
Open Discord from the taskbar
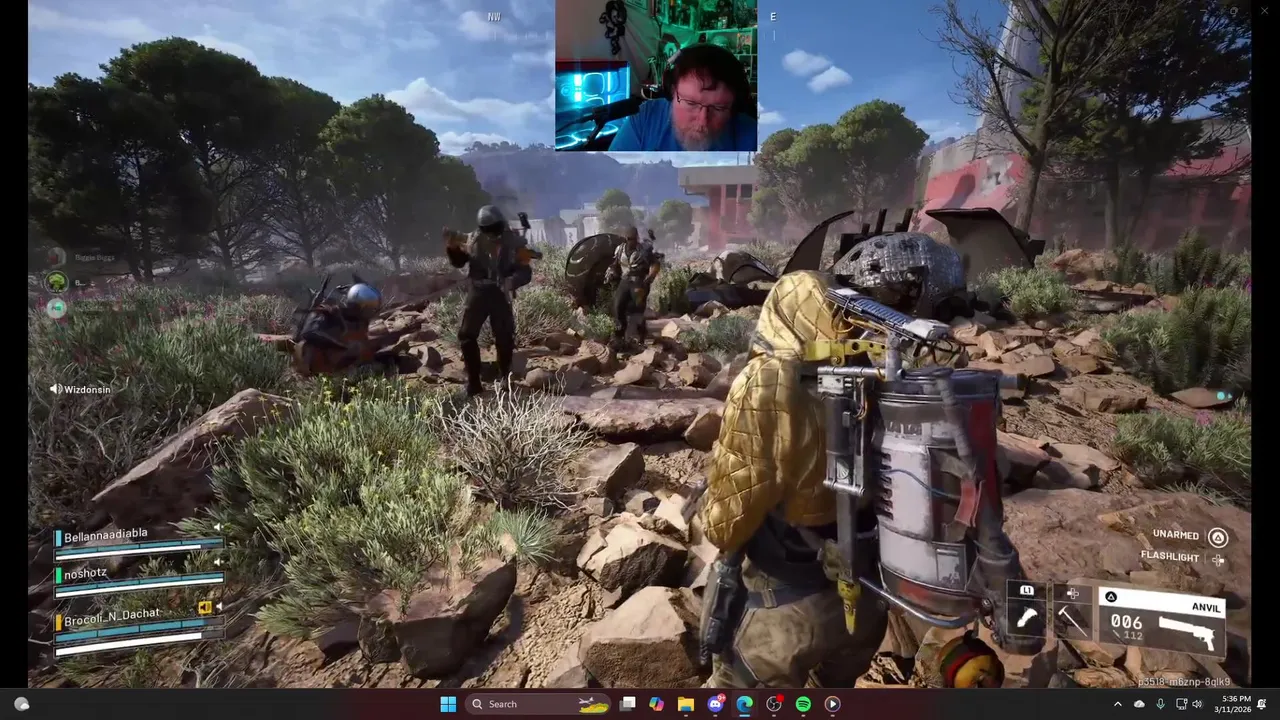(x=715, y=704)
